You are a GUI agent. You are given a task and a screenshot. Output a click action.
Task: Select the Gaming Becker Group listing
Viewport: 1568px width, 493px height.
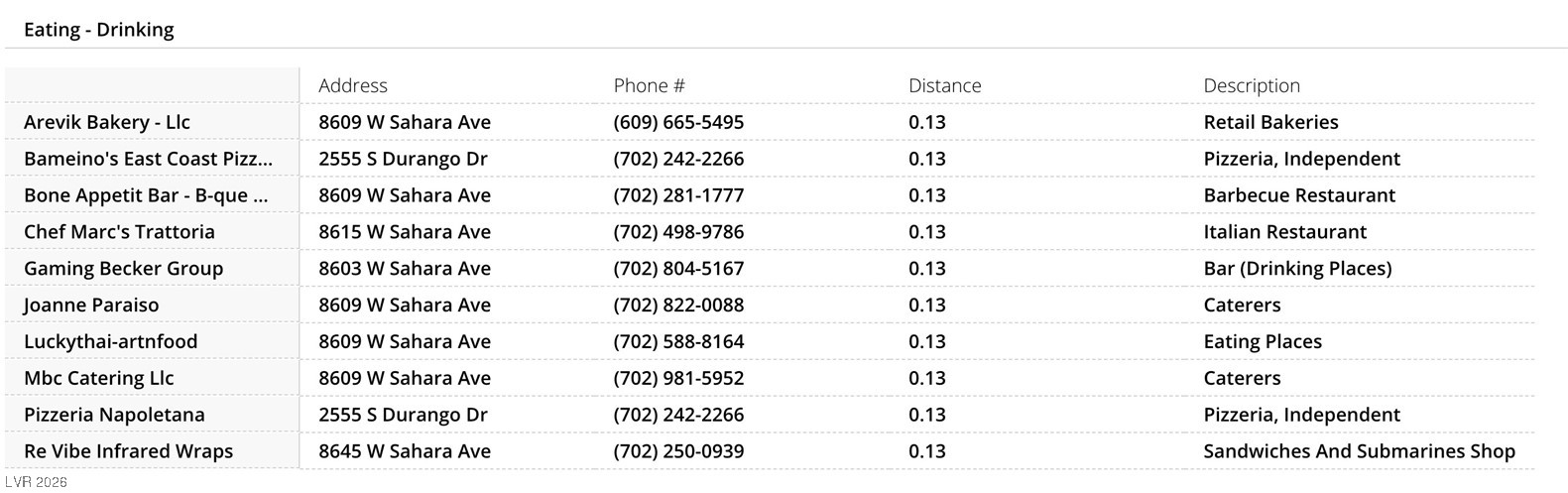[x=123, y=269]
